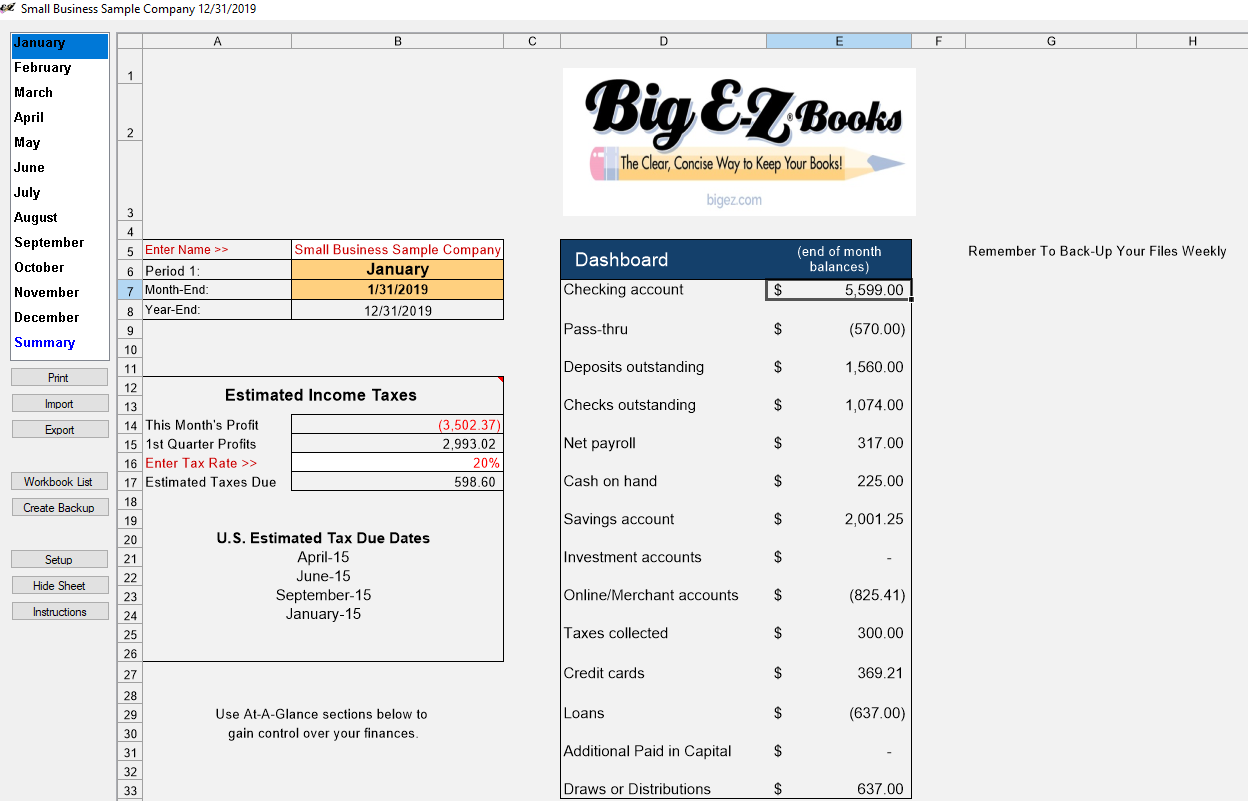Open the October sheet

click(x=39, y=267)
